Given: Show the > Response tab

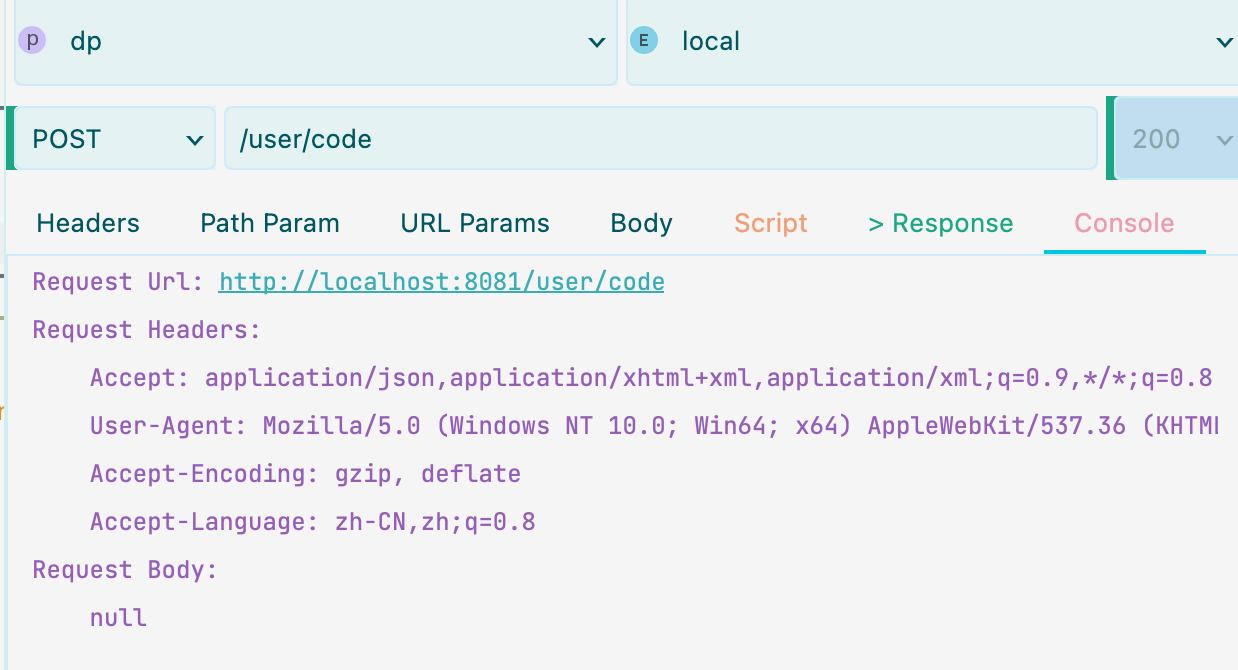Looking at the screenshot, I should point(940,223).
